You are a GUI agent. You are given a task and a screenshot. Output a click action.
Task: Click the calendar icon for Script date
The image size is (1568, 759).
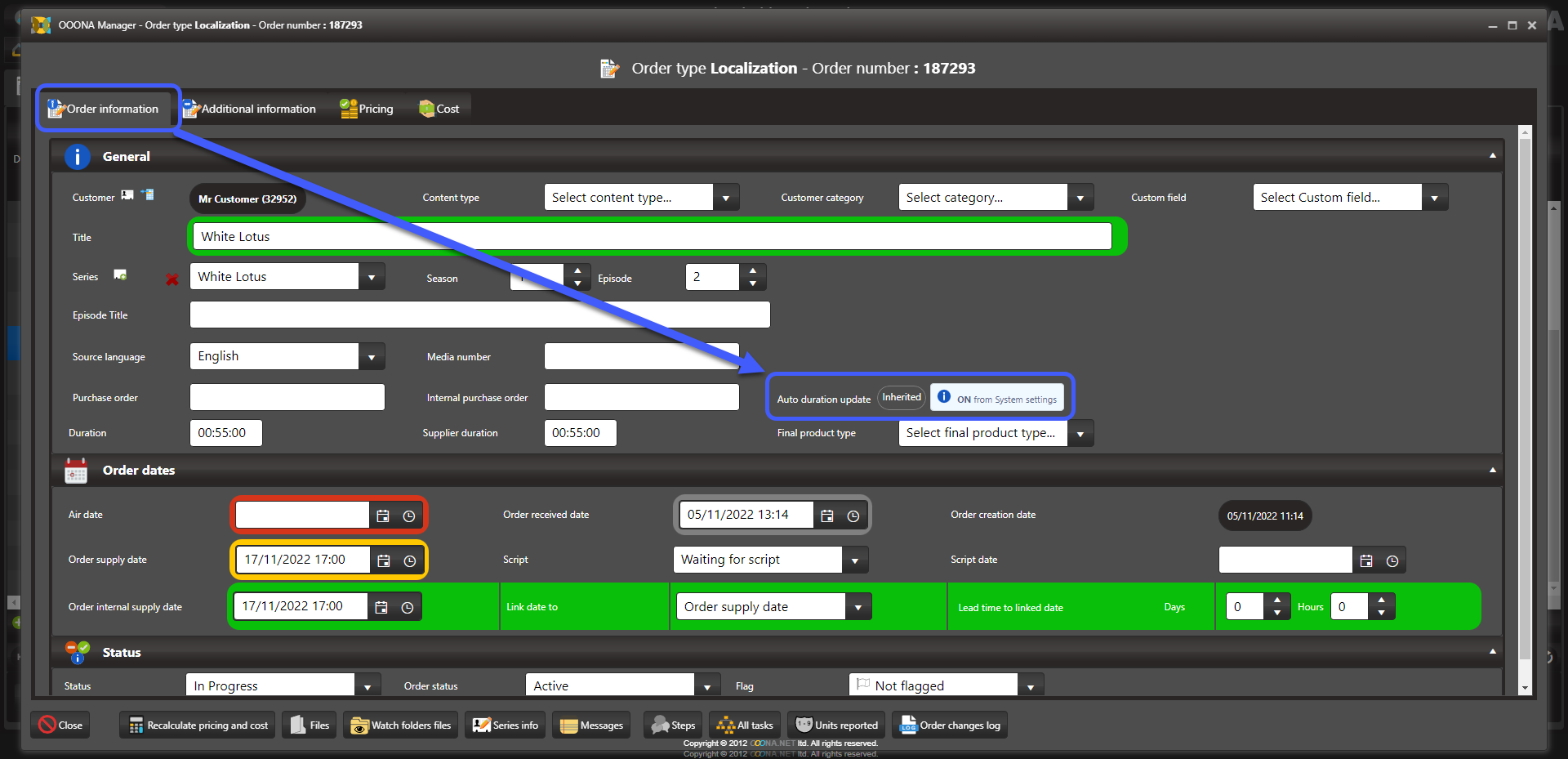click(x=1366, y=560)
